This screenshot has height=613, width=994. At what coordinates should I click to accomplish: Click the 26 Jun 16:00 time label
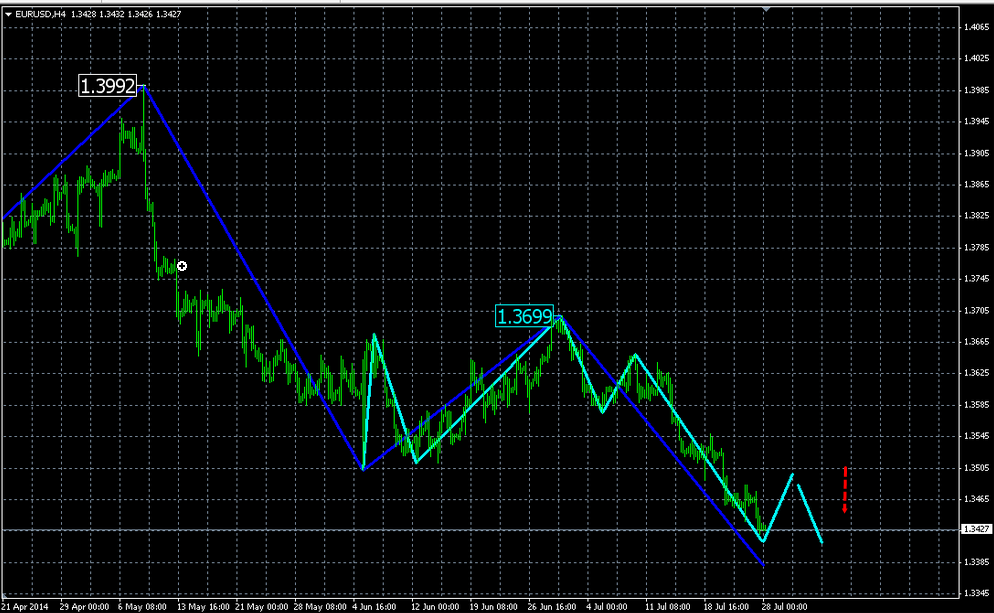(x=552, y=607)
